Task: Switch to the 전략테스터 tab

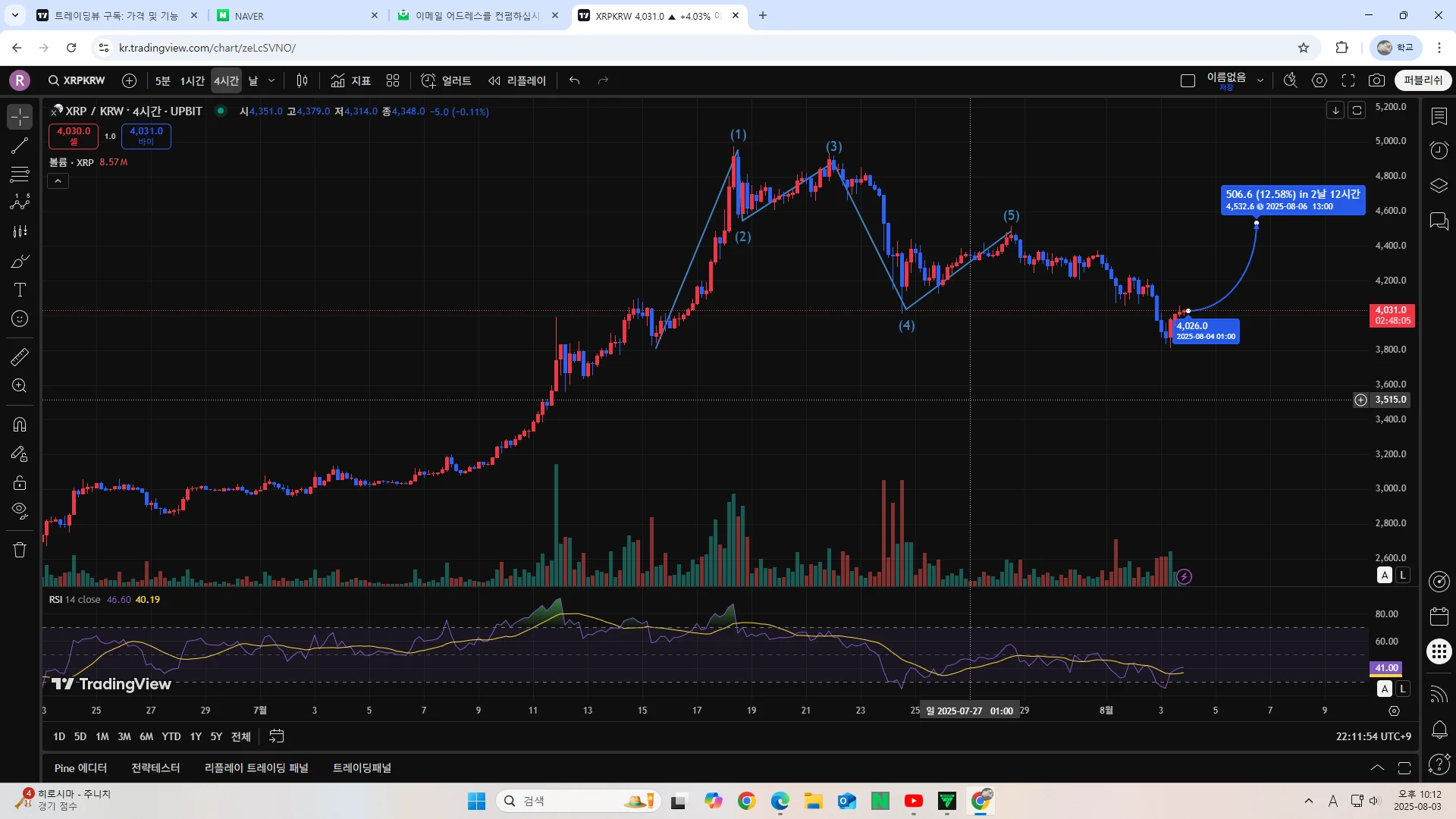Action: [155, 768]
